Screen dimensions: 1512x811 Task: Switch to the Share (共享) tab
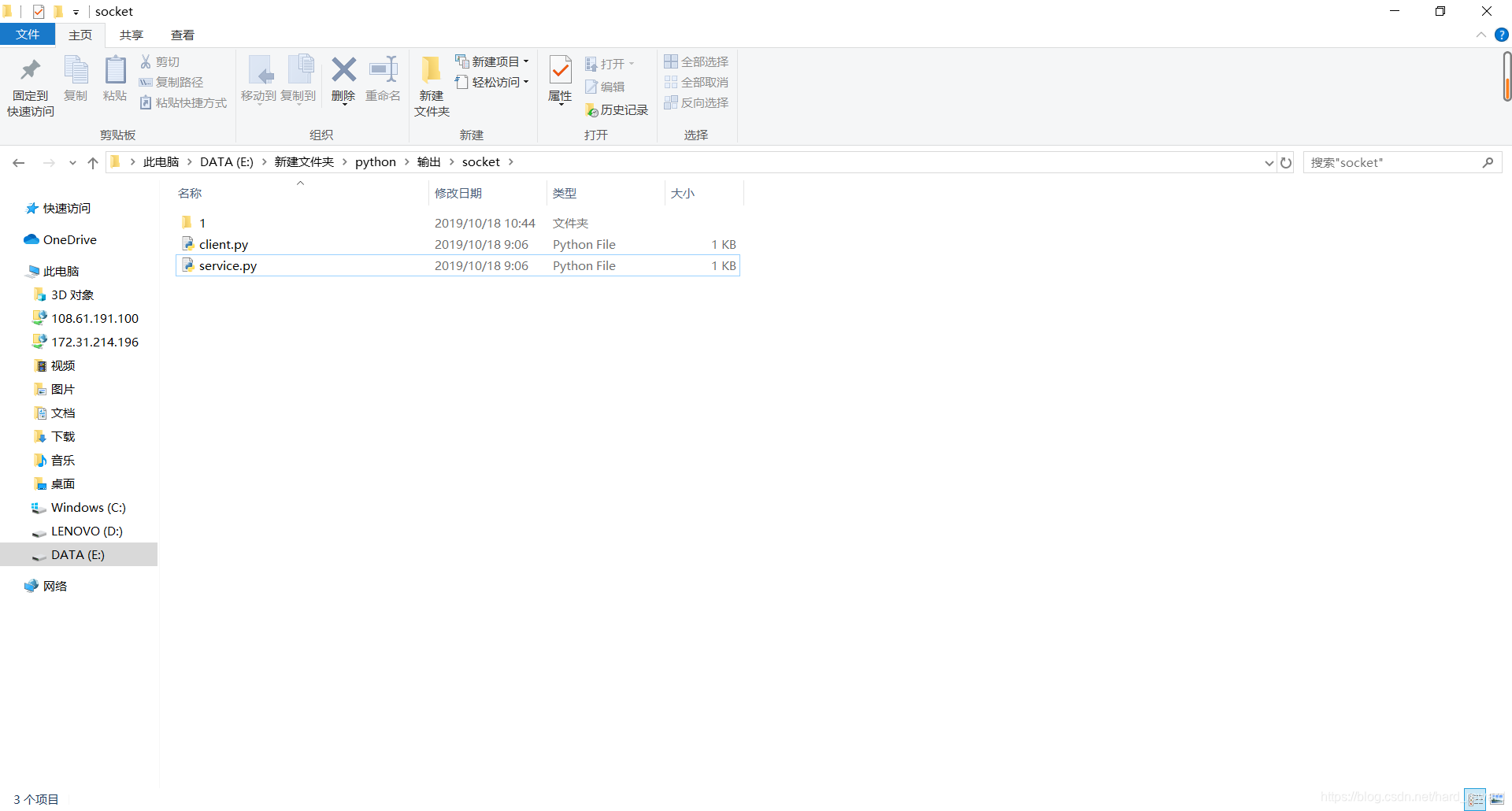pyautogui.click(x=132, y=35)
